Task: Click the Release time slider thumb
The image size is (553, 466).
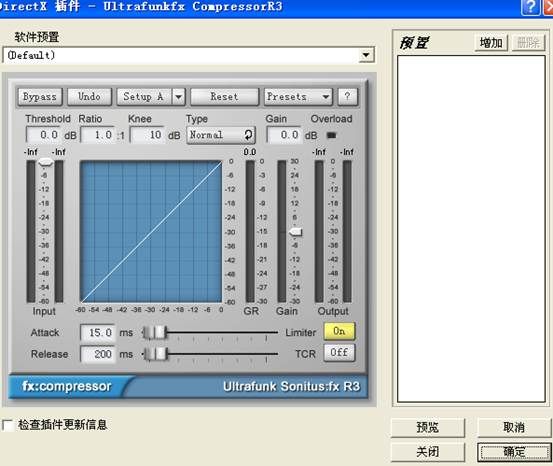Action: pyautogui.click(x=156, y=353)
